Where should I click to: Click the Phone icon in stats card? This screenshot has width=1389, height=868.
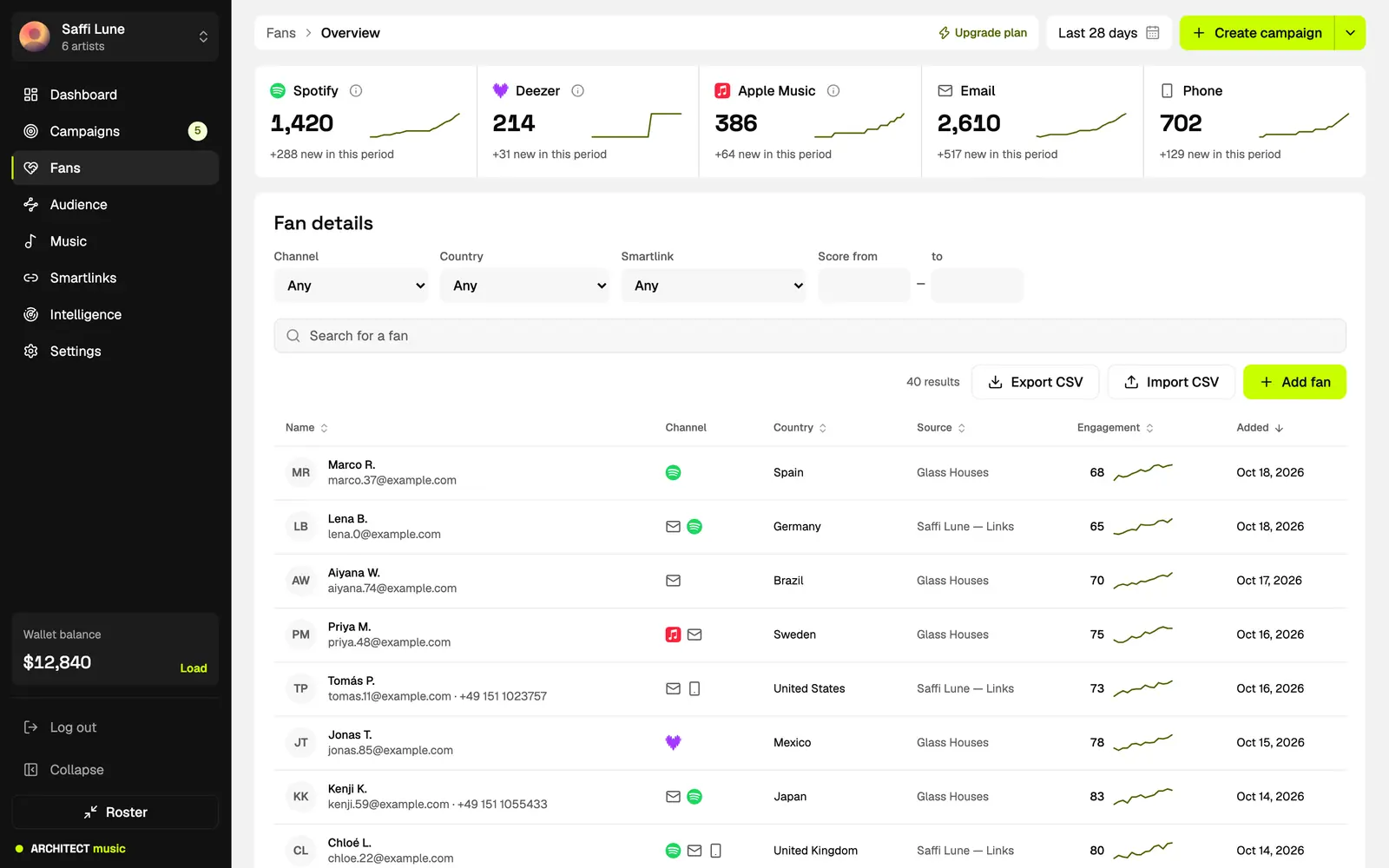[x=1167, y=90]
